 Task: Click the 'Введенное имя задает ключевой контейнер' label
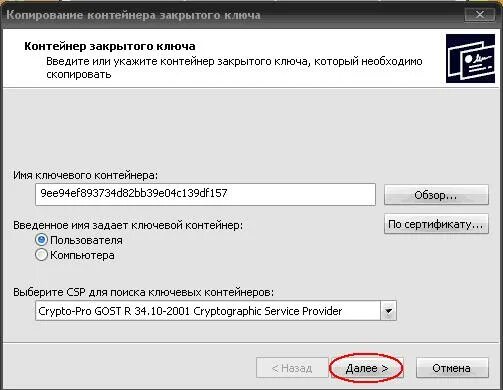(x=128, y=225)
